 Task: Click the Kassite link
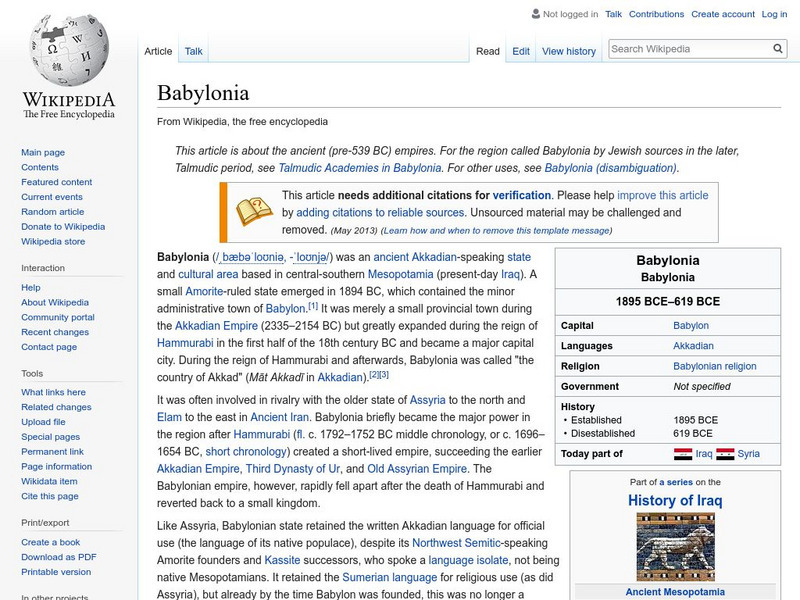tap(282, 560)
